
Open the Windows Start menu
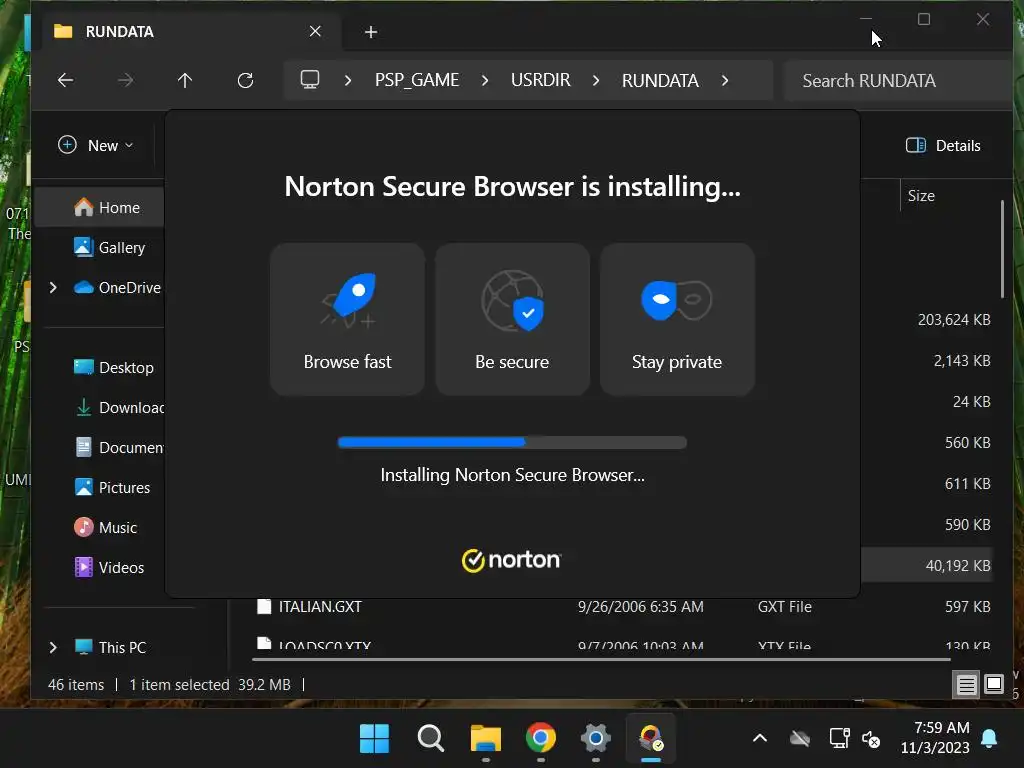[x=374, y=739]
